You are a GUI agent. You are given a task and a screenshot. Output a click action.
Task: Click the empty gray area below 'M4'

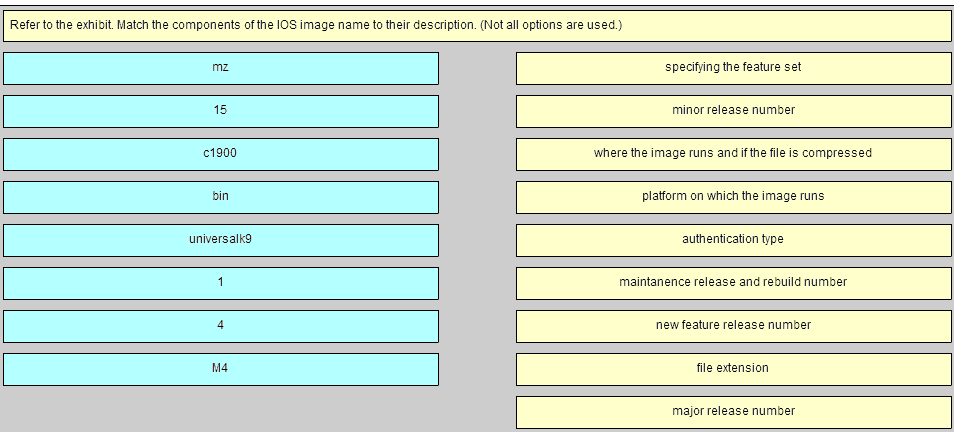point(221,410)
